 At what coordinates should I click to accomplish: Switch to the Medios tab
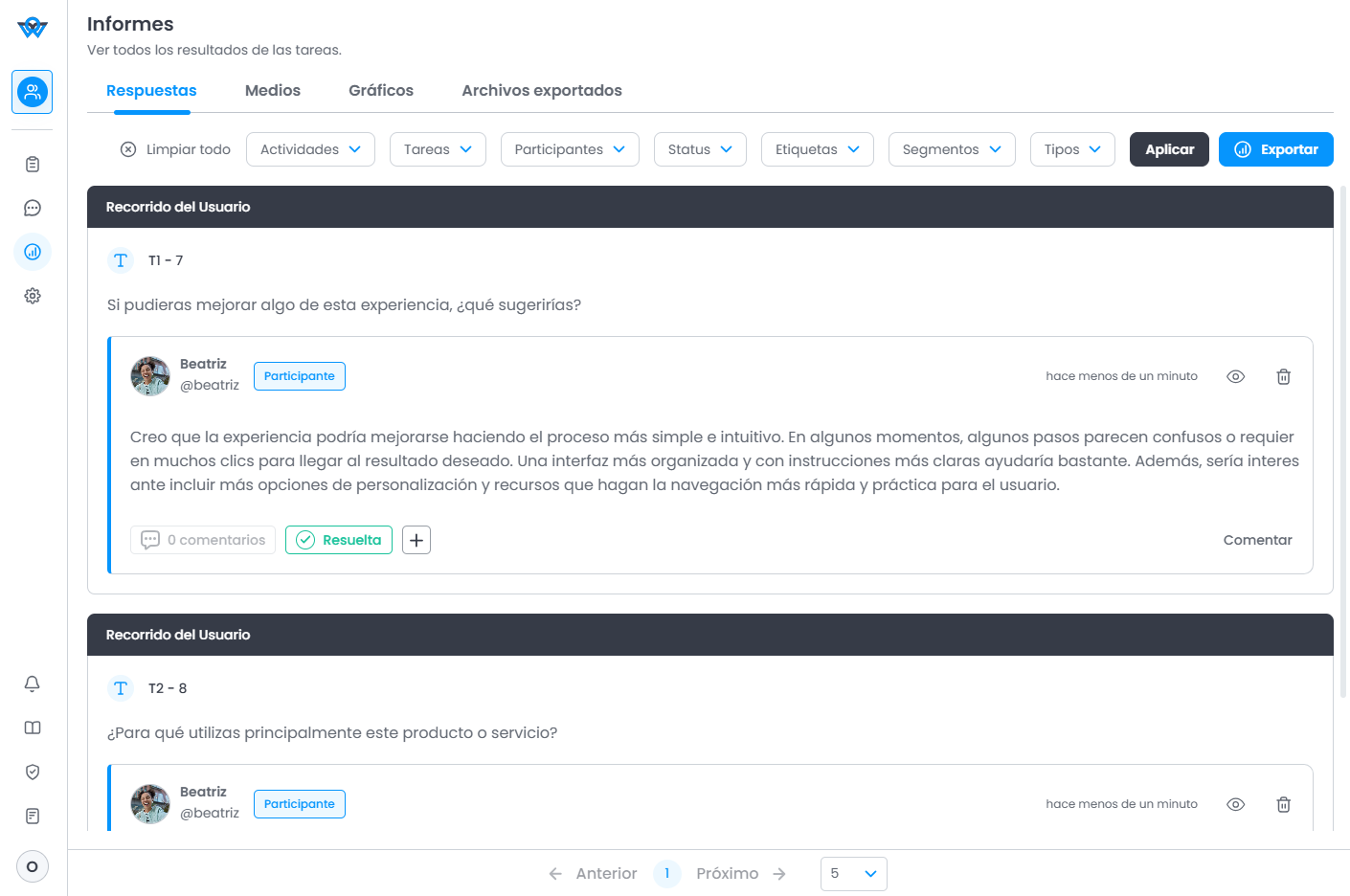pos(273,91)
